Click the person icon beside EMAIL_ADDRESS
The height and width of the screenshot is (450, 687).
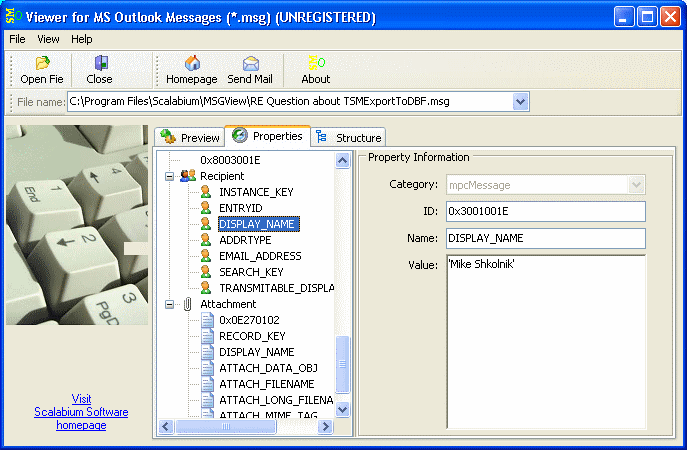tap(205, 255)
